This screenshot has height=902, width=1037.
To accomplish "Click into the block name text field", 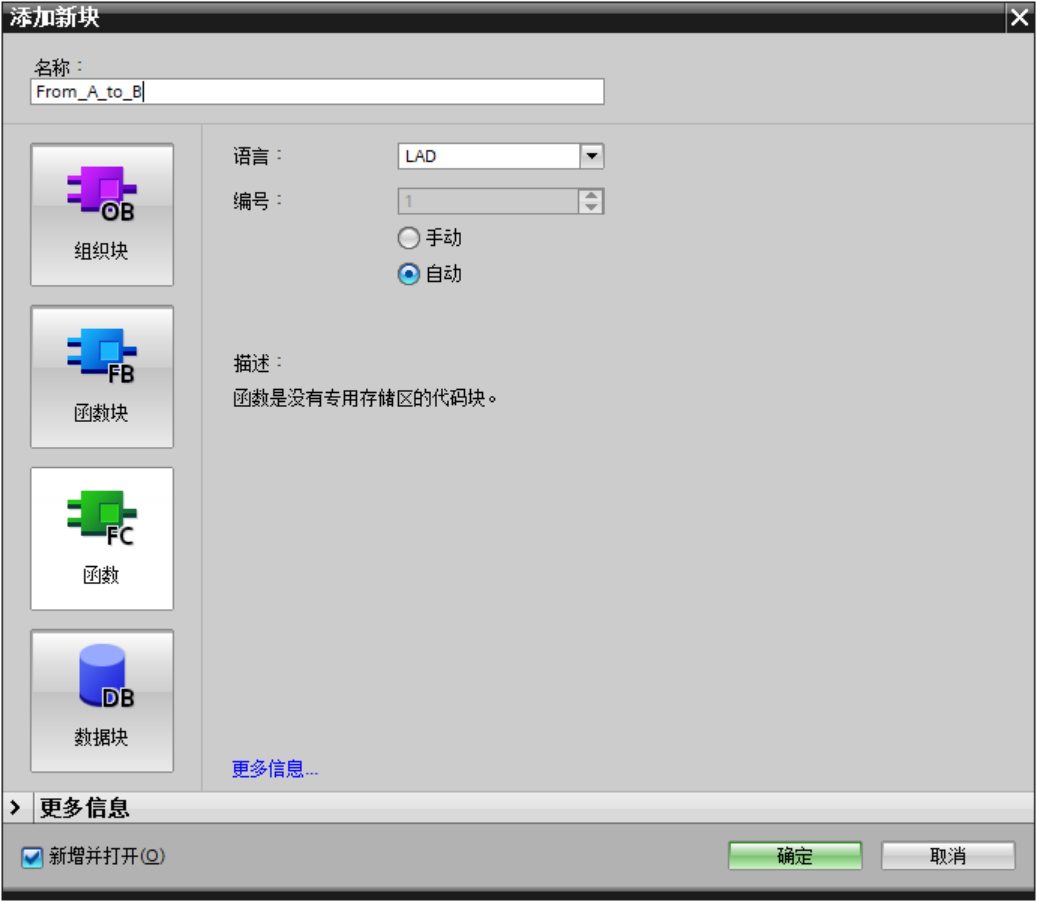I will point(317,92).
